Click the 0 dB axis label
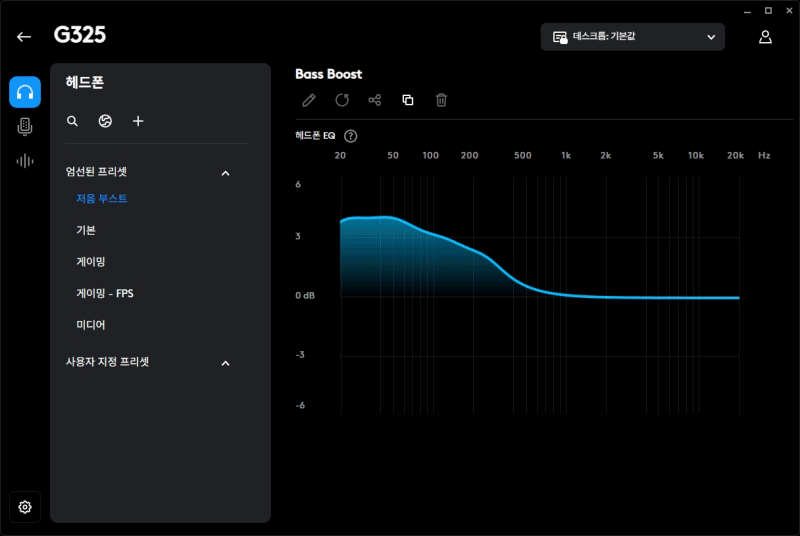The height and width of the screenshot is (536, 800). [x=305, y=296]
